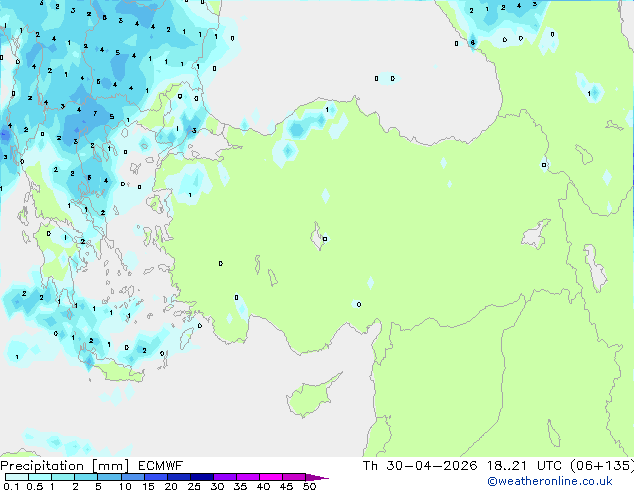This screenshot has width=634, height=490.
Task: Choose the 20–25 mm legend swatch
Action: (x=178, y=477)
